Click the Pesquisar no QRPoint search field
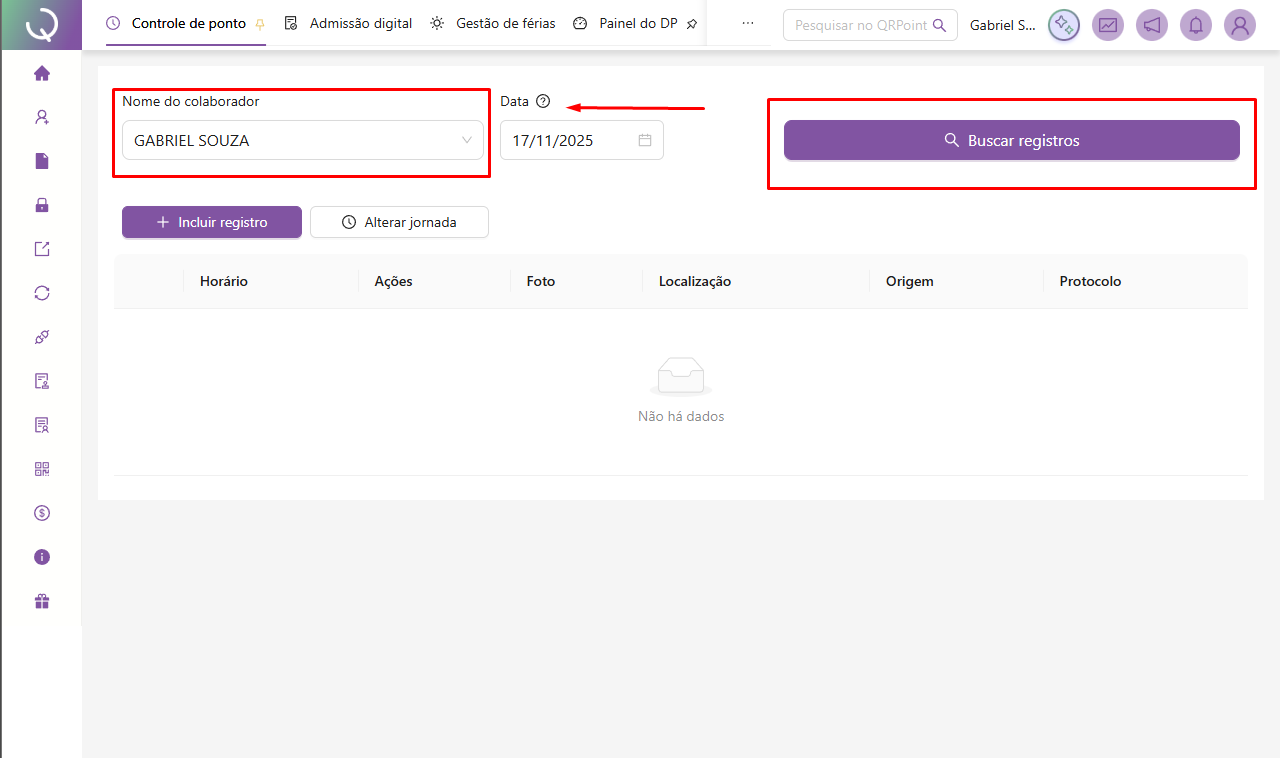The height and width of the screenshot is (758, 1280). pyautogui.click(x=860, y=25)
